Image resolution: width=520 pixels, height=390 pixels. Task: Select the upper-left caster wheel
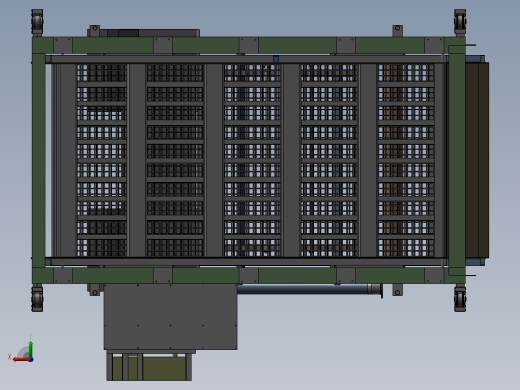pyautogui.click(x=37, y=22)
